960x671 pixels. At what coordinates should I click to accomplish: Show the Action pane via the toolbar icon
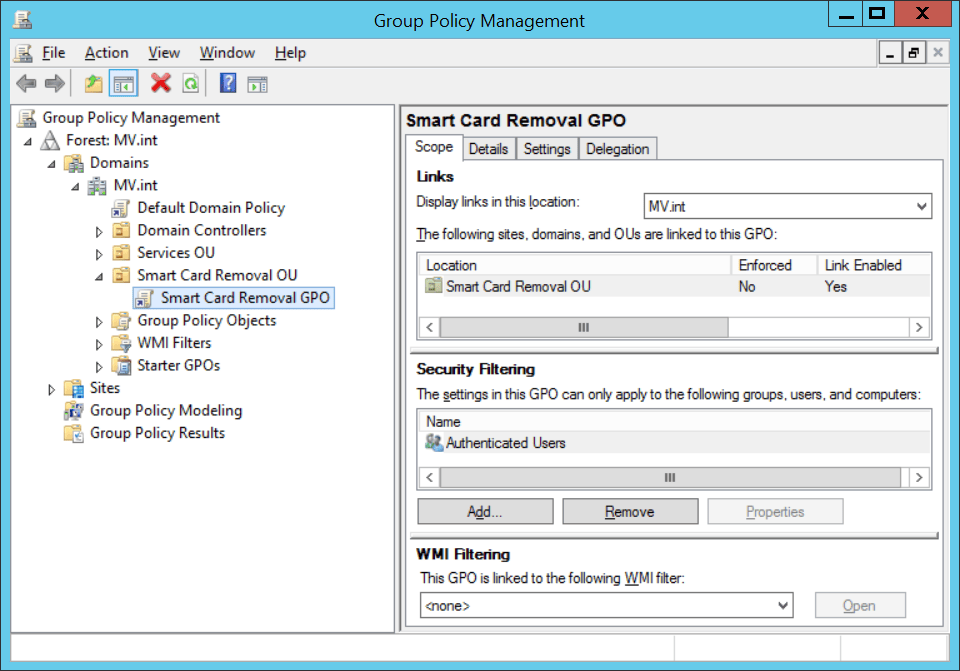coord(257,83)
